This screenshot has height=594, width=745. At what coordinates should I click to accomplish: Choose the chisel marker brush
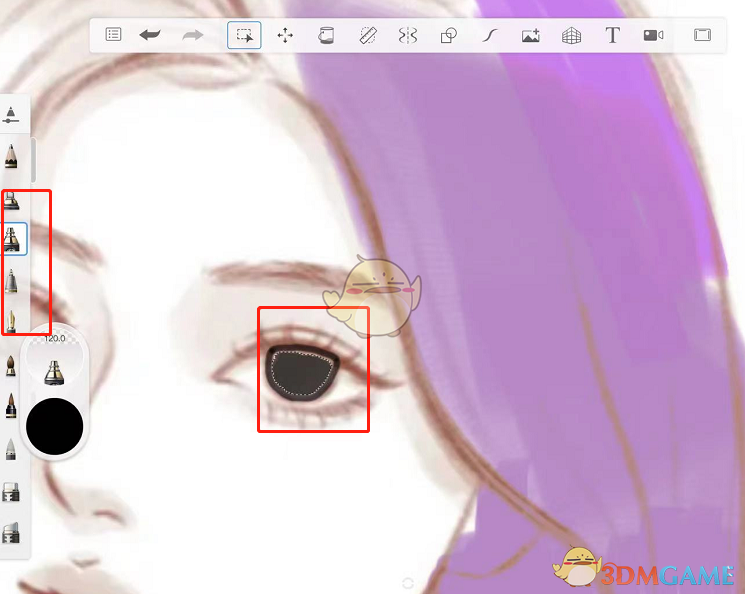point(11,201)
